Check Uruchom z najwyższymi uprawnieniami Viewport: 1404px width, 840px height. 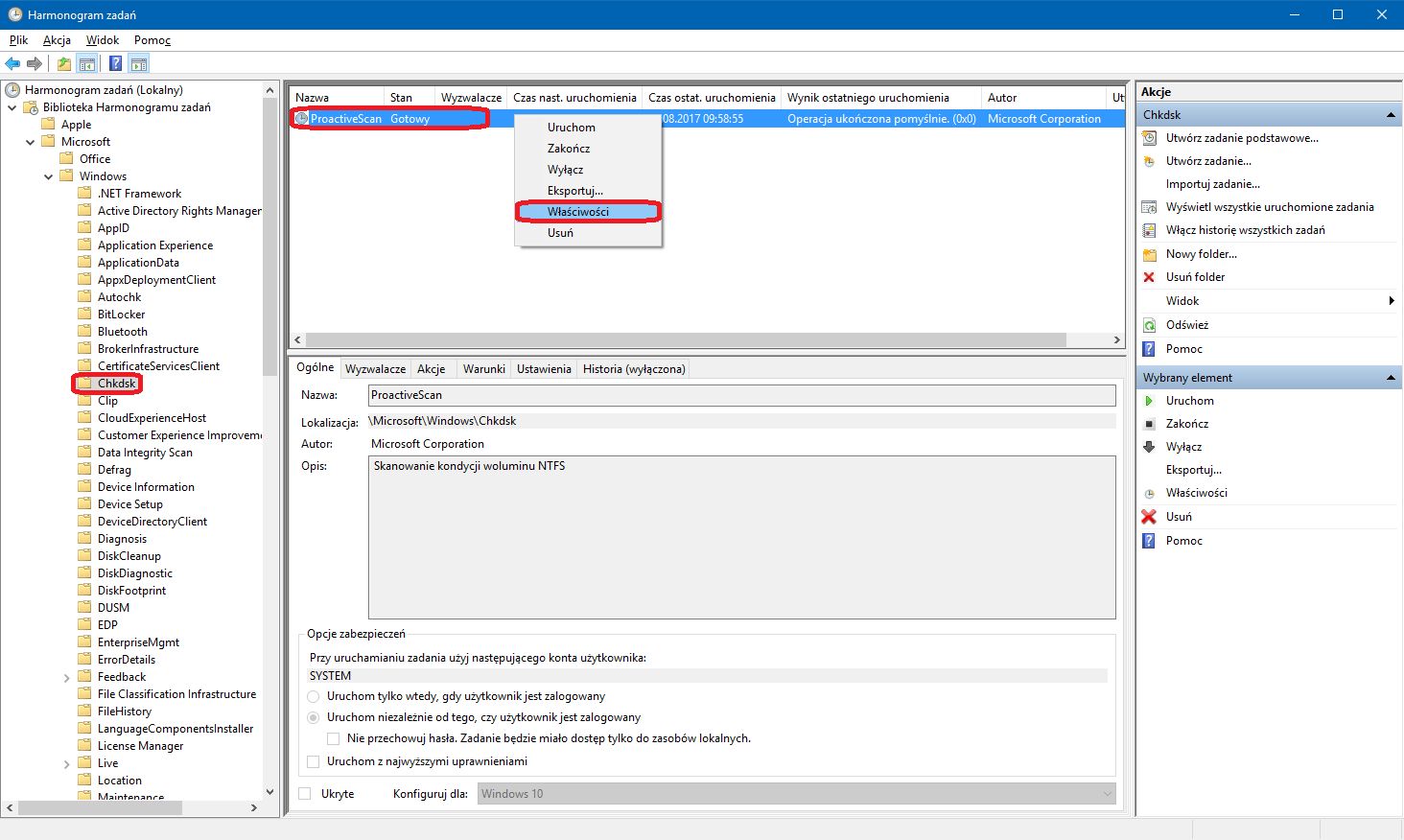pos(313,761)
